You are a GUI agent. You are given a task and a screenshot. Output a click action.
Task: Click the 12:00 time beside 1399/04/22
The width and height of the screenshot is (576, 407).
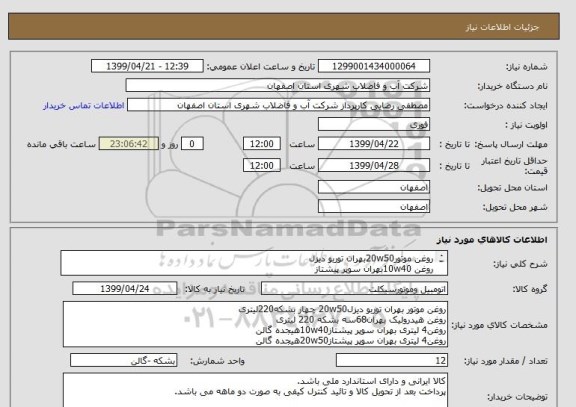[x=262, y=144]
